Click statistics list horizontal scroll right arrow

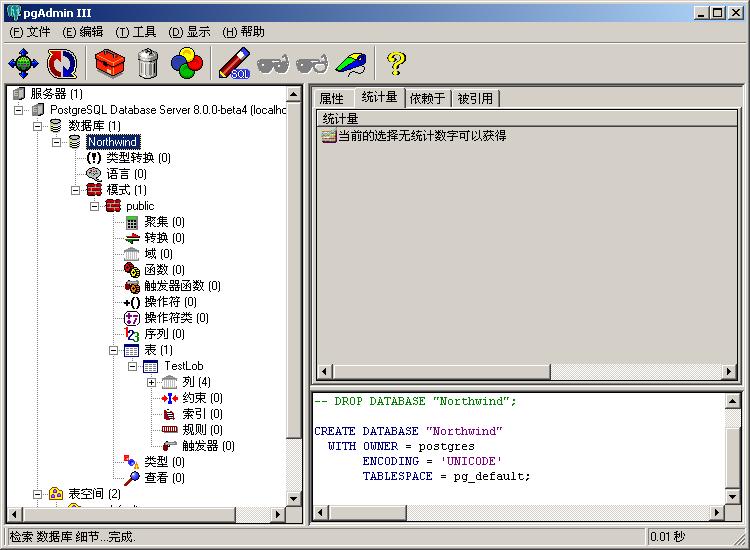728,372
